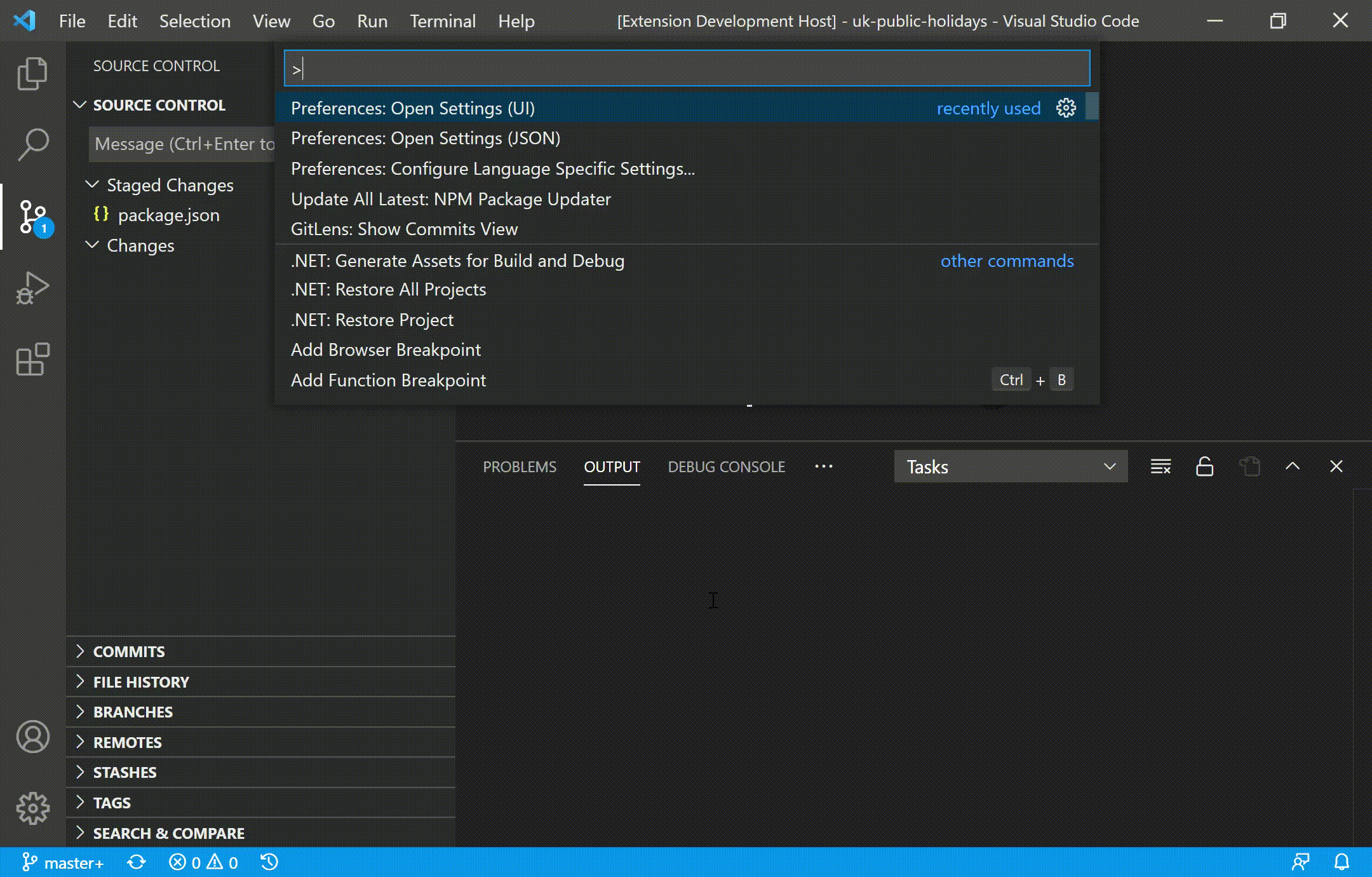Expand the COMMITS section
This screenshot has height=877, width=1372.
pos(129,651)
